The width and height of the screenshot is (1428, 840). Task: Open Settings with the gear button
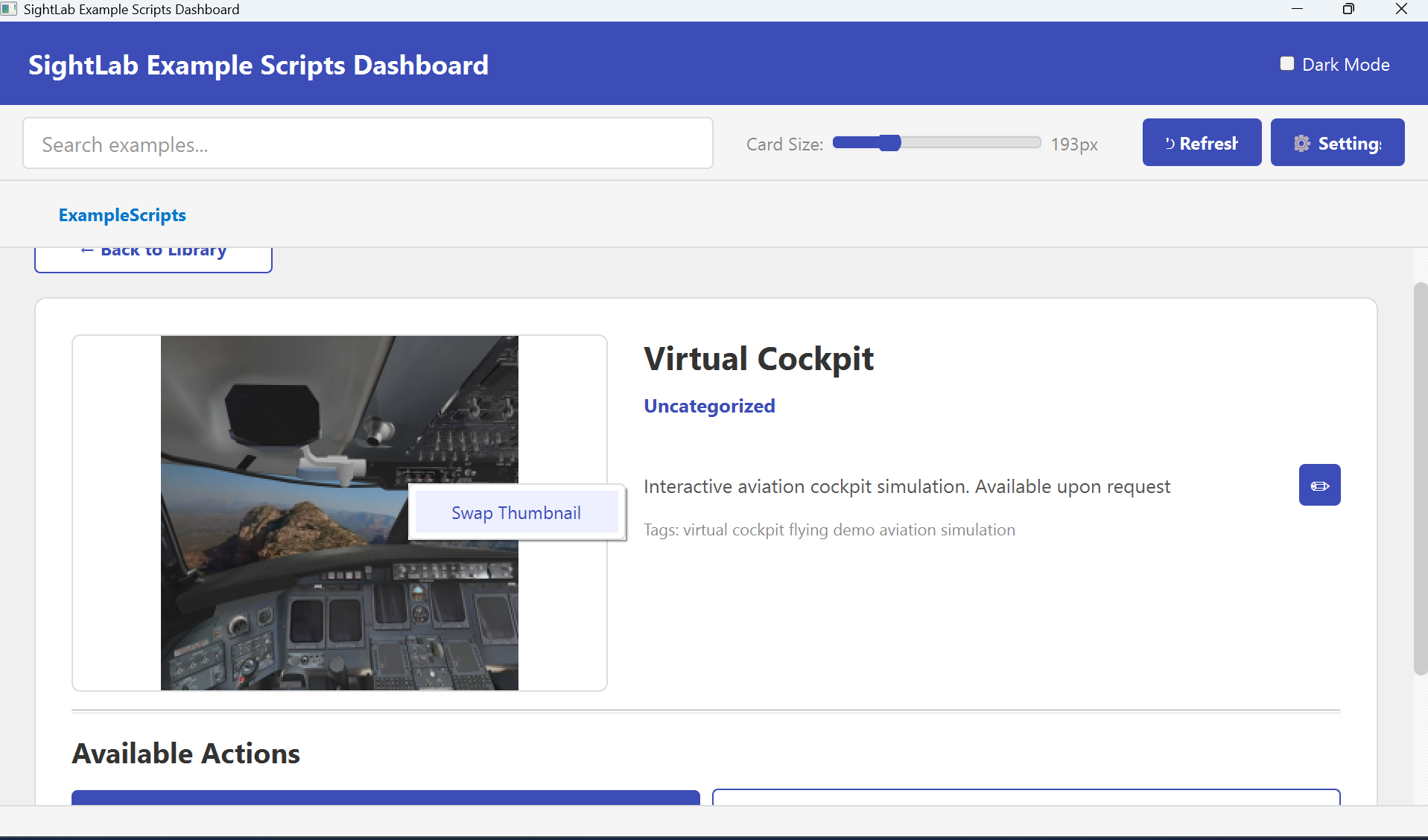coord(1337,143)
